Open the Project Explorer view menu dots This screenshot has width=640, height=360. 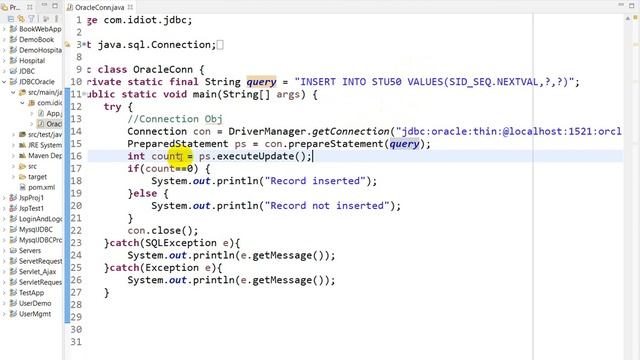pos(56,19)
